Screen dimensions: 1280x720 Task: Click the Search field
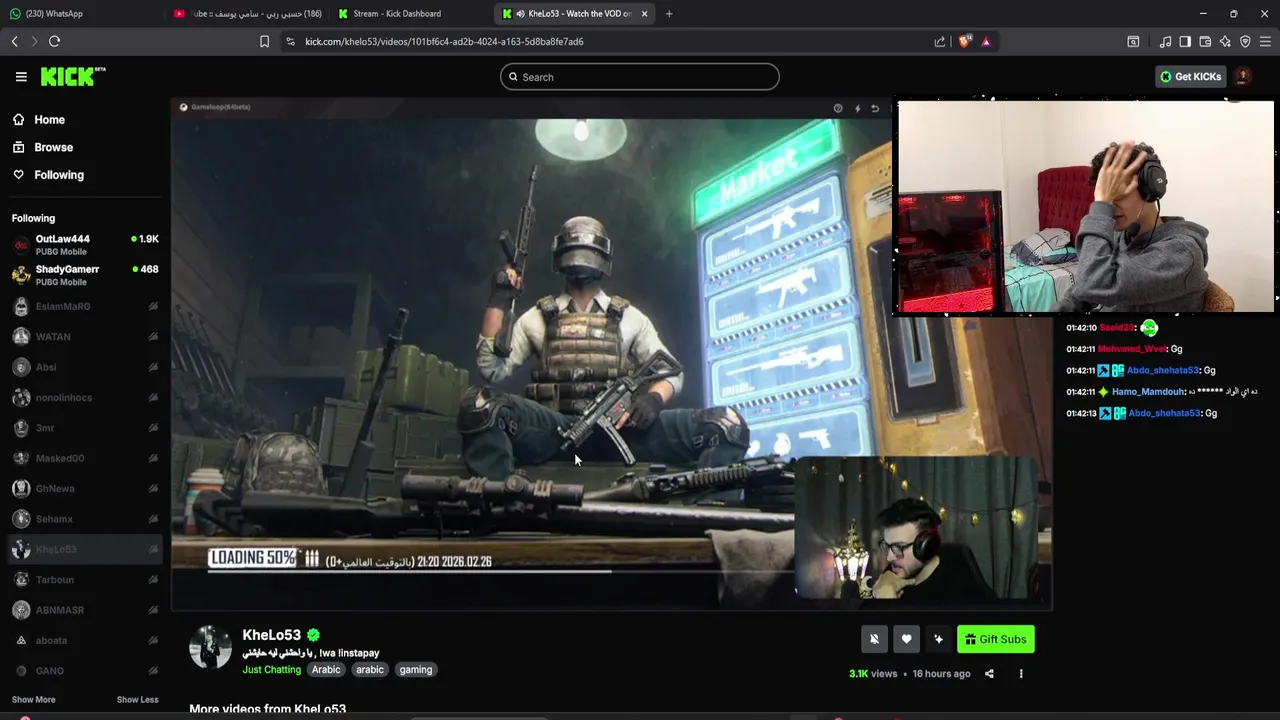click(639, 77)
